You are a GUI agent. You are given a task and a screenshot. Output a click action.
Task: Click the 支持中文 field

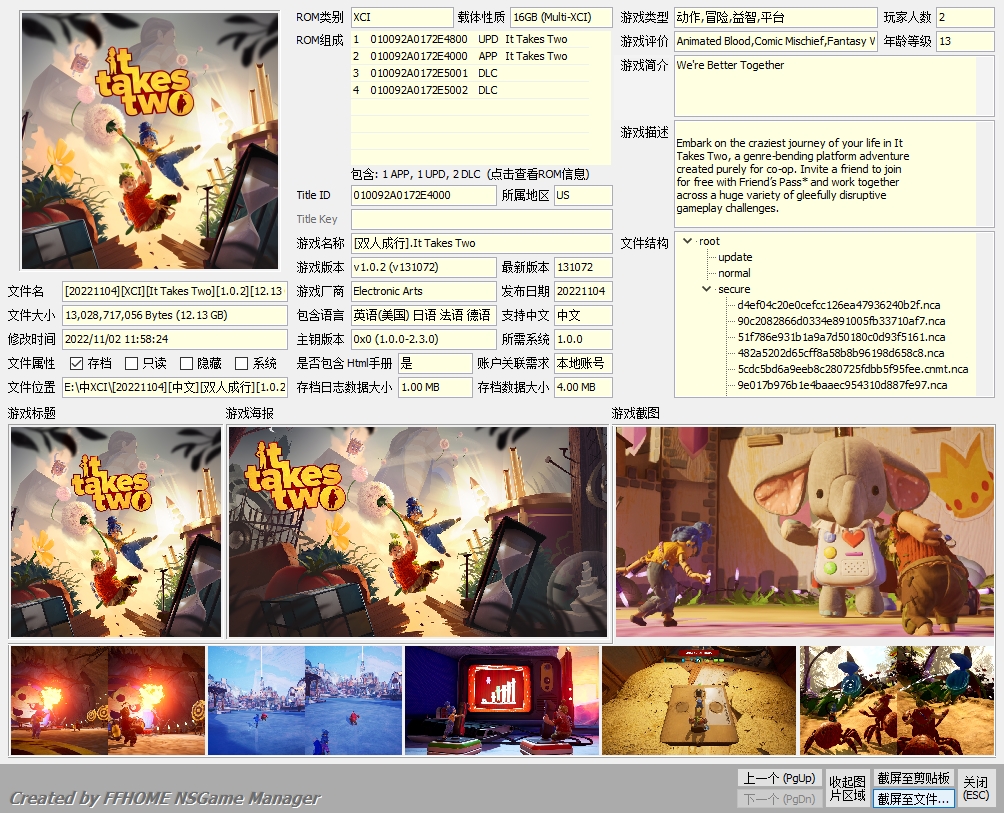click(x=583, y=316)
